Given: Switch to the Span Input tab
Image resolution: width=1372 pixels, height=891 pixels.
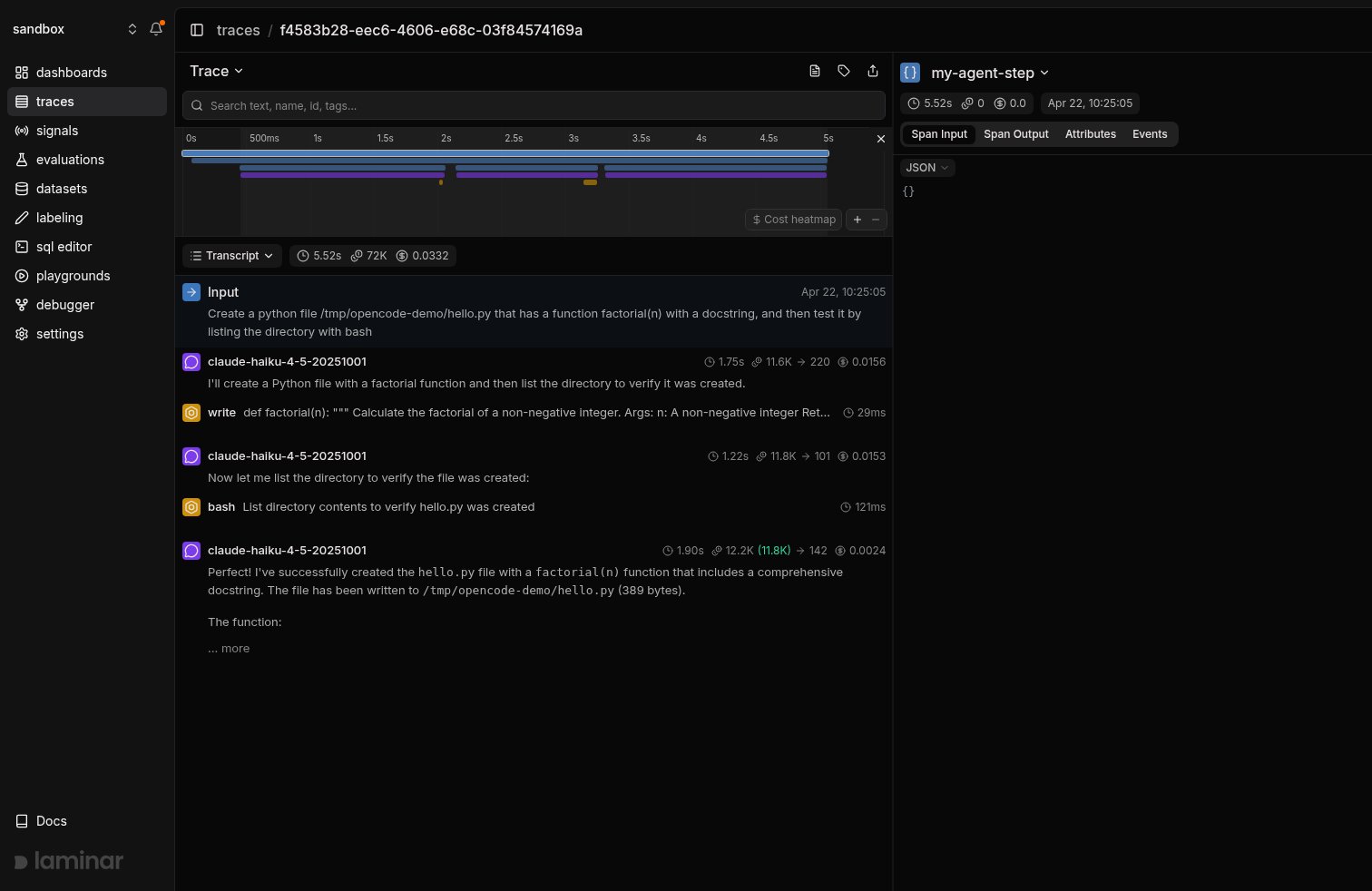Looking at the screenshot, I should 939,134.
